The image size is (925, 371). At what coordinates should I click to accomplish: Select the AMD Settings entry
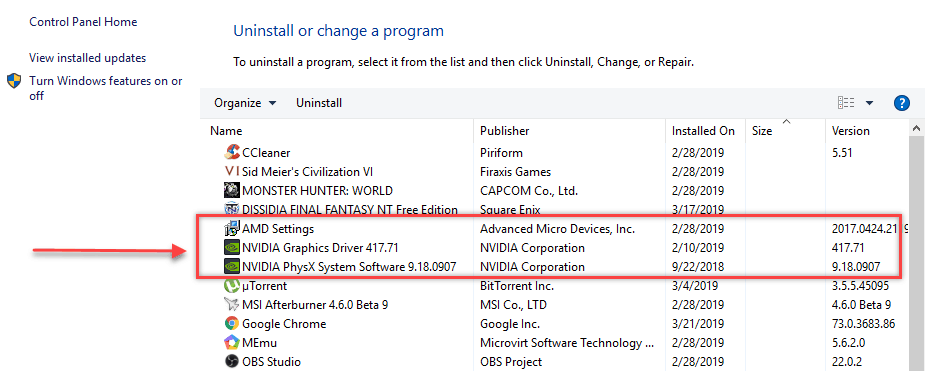coord(278,228)
